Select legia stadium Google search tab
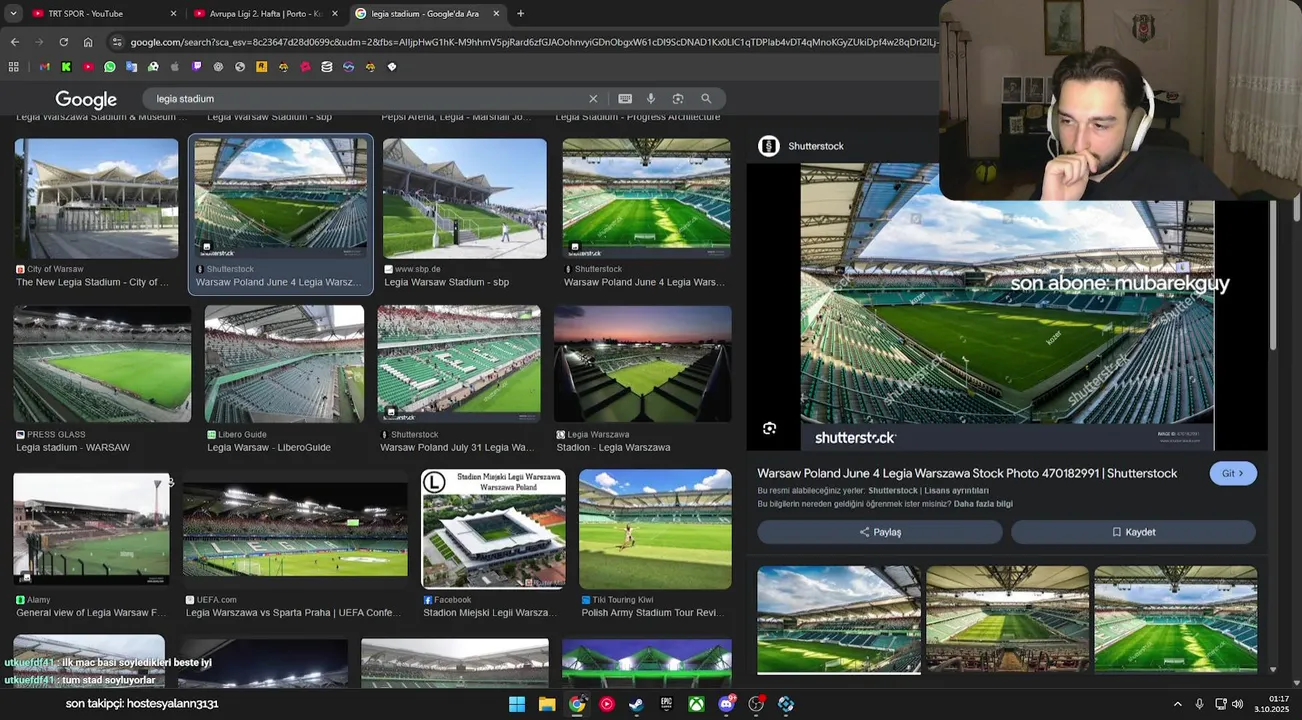1302x720 pixels. coord(428,13)
